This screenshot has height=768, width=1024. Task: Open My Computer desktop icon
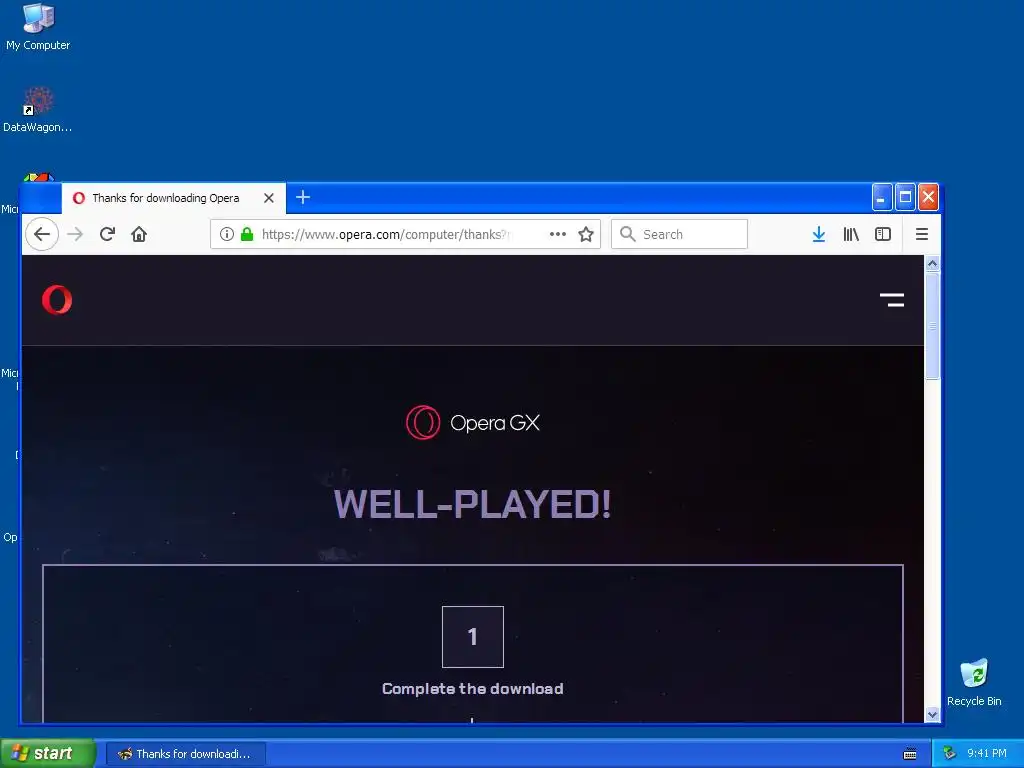[38, 27]
